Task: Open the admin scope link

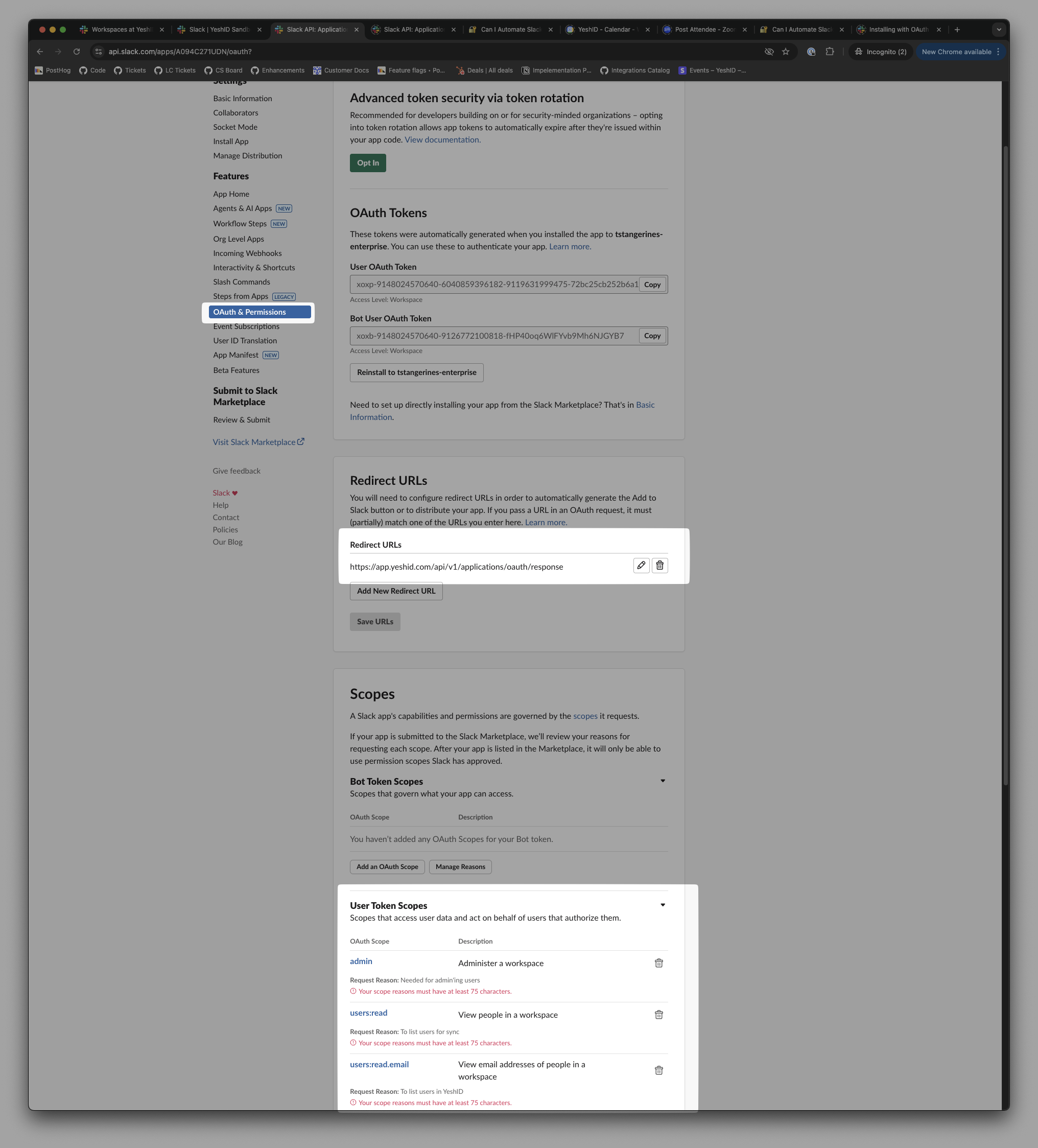Action: click(x=361, y=961)
